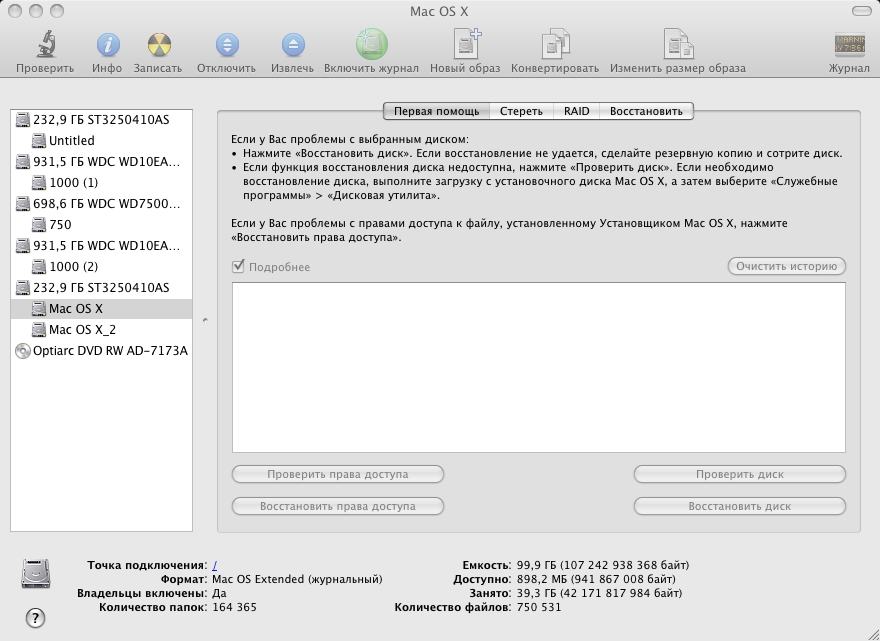Click the Проверить диск button
The height and width of the screenshot is (641, 880).
pyautogui.click(x=740, y=474)
